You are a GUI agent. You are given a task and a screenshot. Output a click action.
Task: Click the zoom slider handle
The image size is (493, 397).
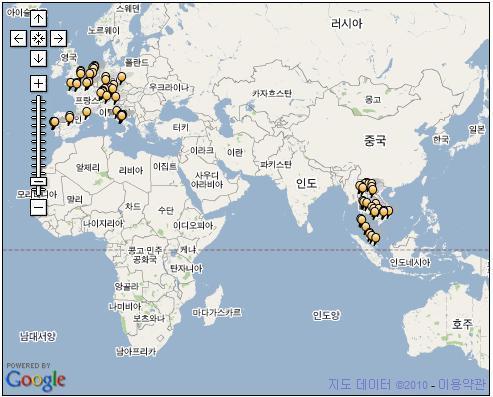[39, 182]
